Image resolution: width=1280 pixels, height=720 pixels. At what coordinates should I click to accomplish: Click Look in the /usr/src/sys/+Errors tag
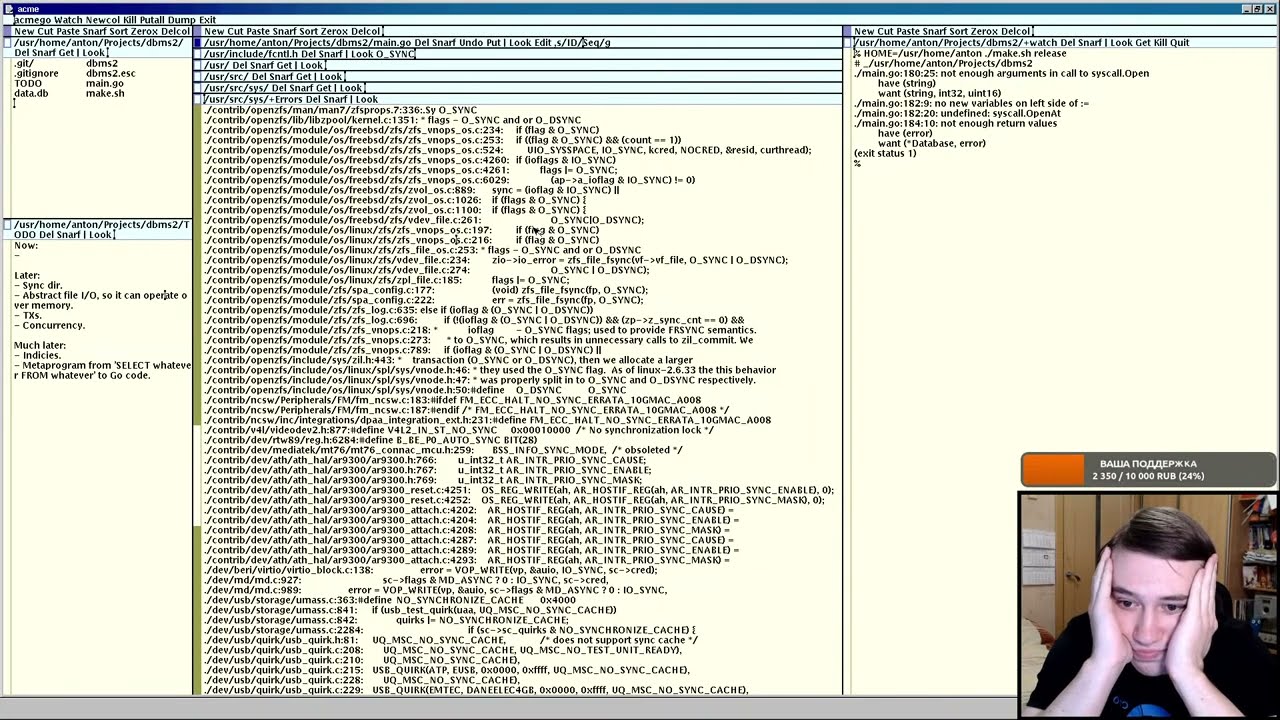(x=365, y=99)
